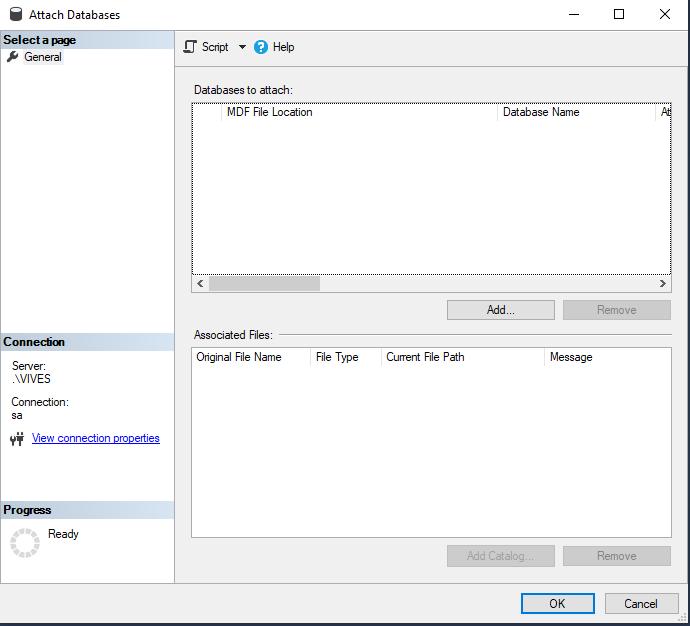
Task: Click the Current File Path column header
Action: (x=463, y=357)
